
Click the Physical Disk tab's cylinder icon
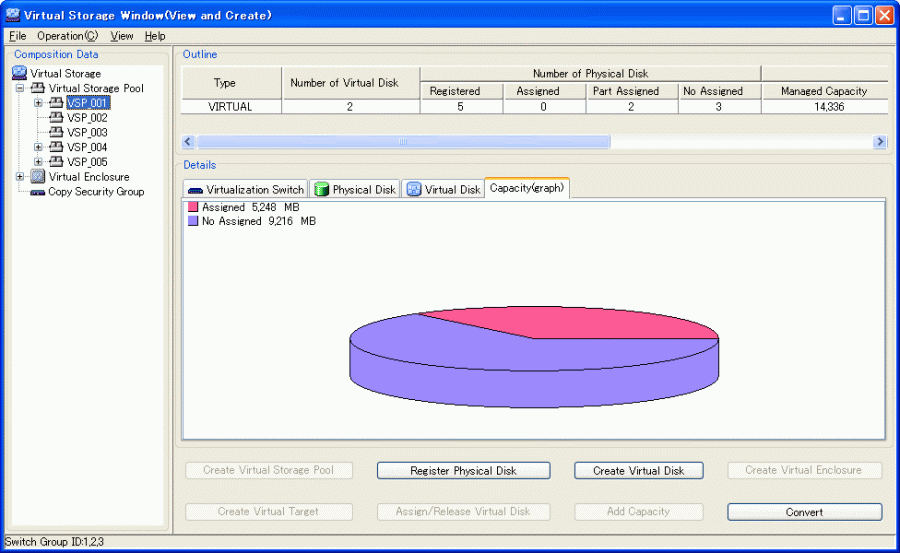(x=322, y=189)
